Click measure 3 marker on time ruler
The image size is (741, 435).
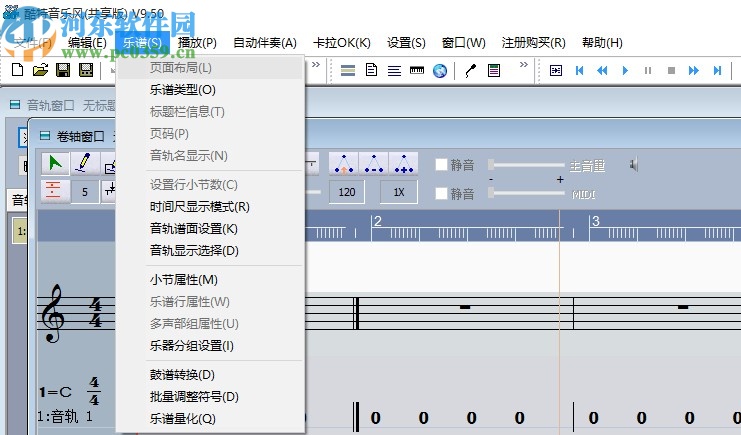tap(595, 221)
